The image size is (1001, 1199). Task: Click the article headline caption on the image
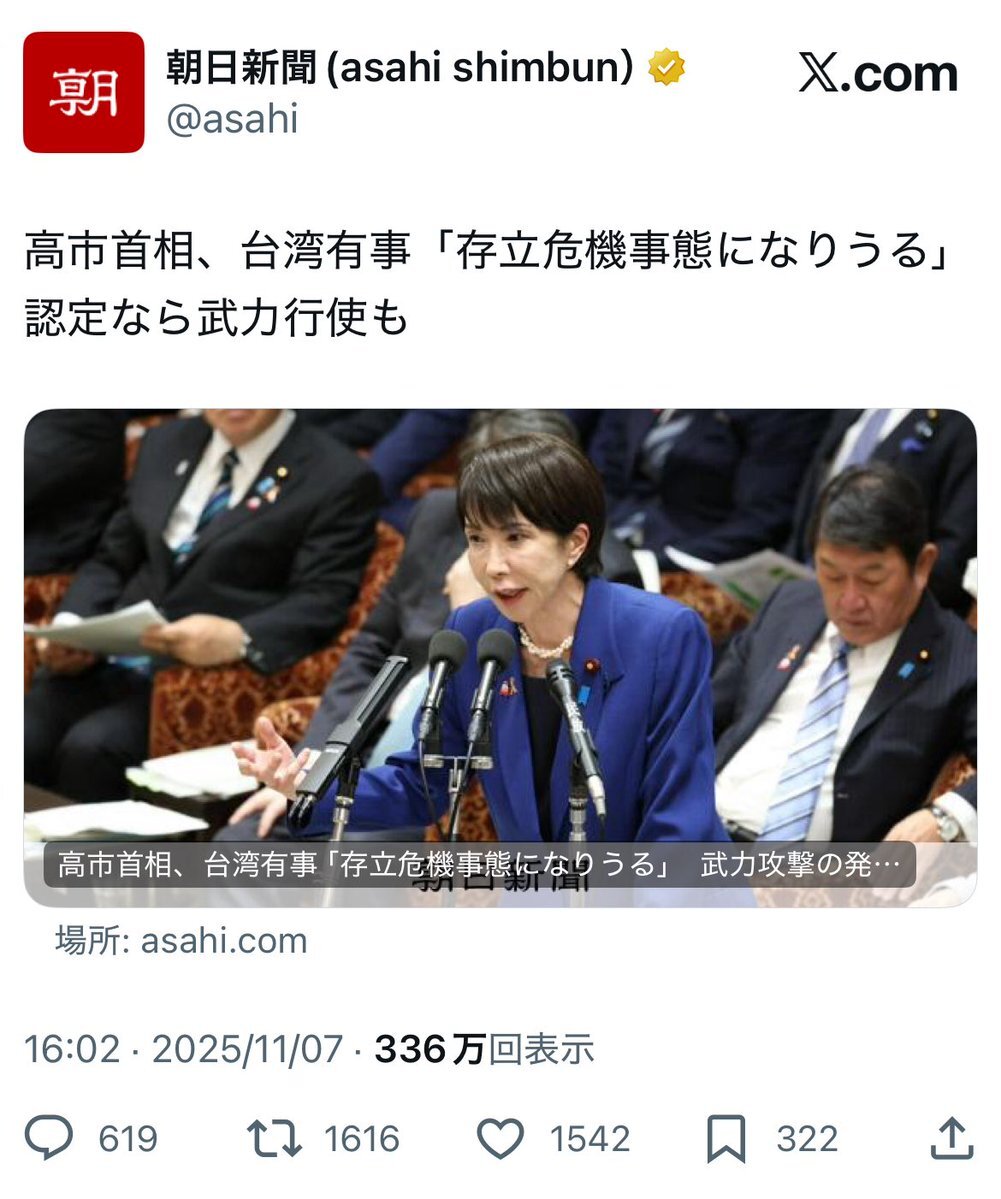tap(479, 865)
